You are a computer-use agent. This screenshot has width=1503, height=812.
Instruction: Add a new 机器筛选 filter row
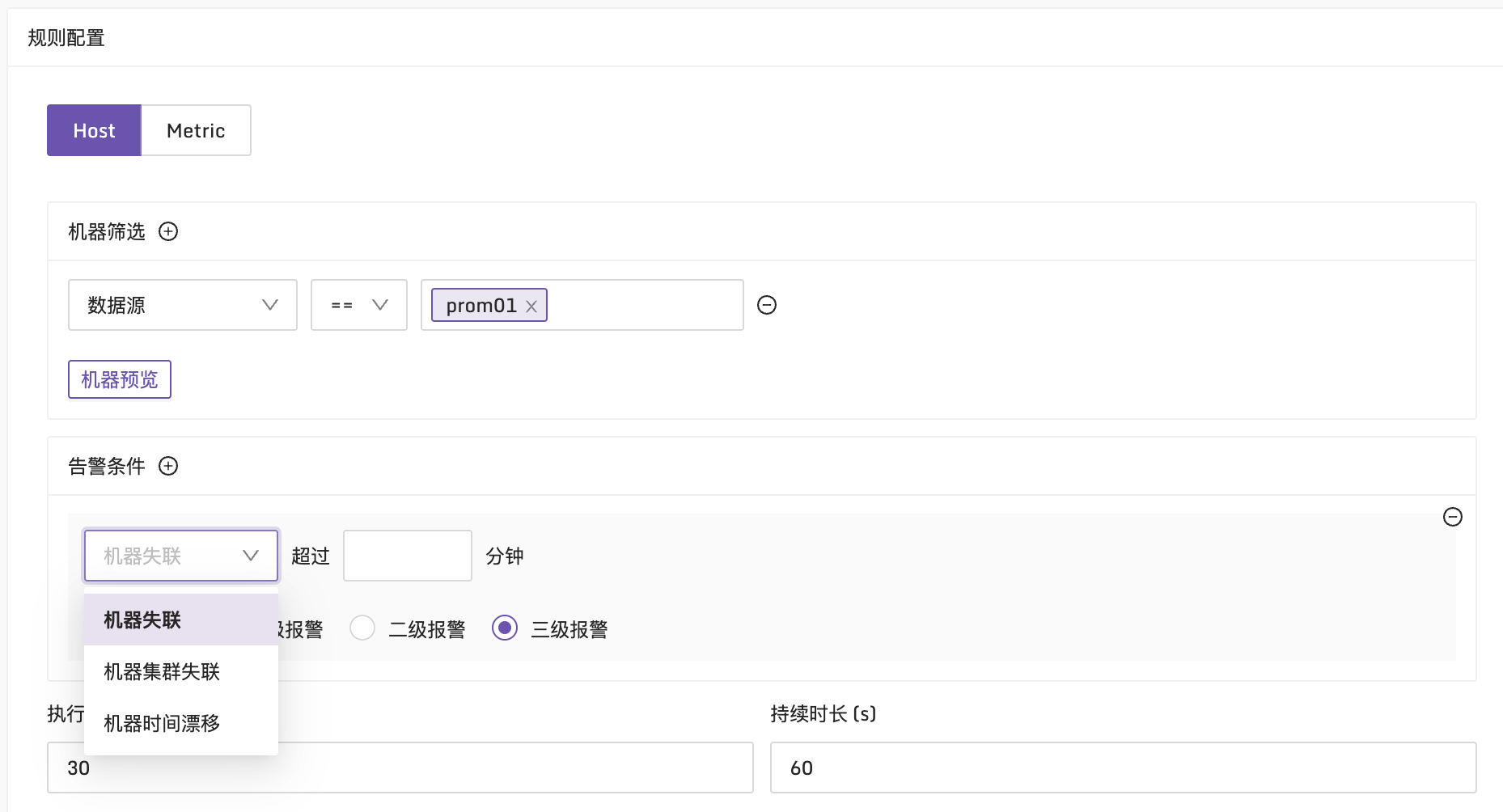tap(168, 232)
